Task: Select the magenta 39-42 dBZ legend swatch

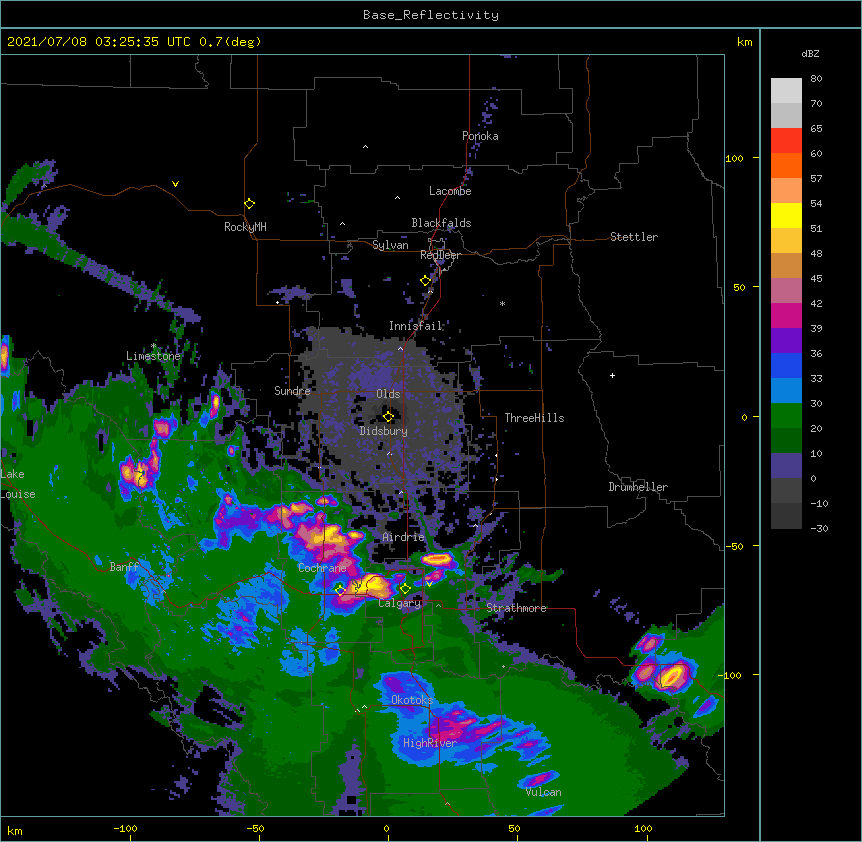Action: point(786,315)
